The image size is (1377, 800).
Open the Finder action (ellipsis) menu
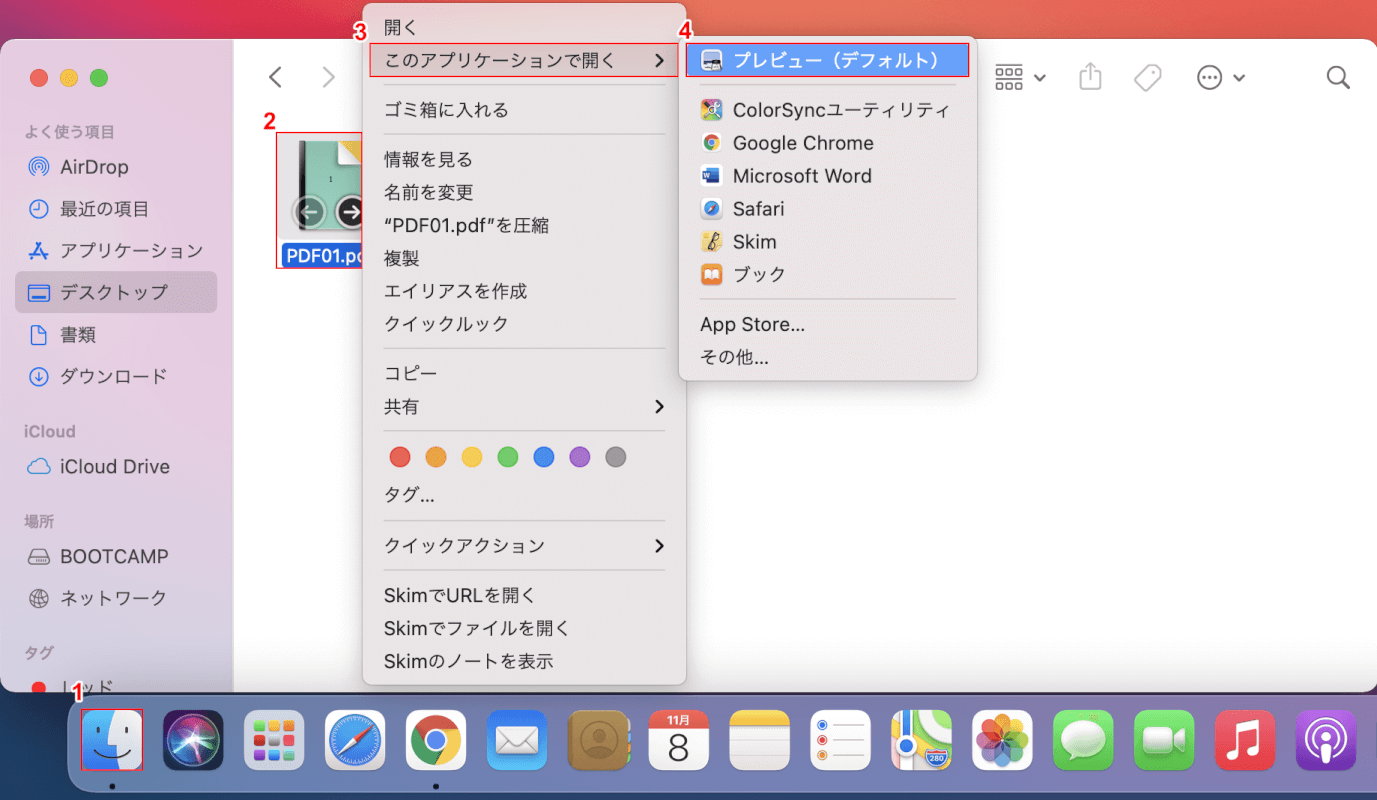pyautogui.click(x=1220, y=77)
